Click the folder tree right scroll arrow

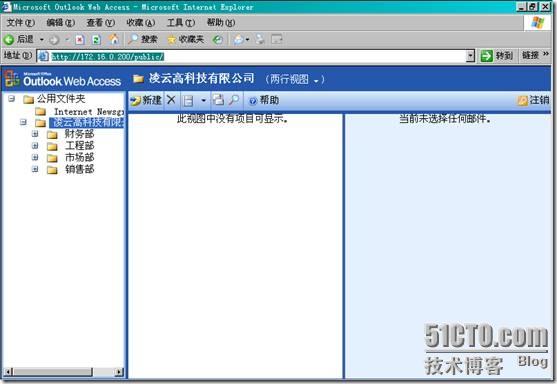click(119, 372)
